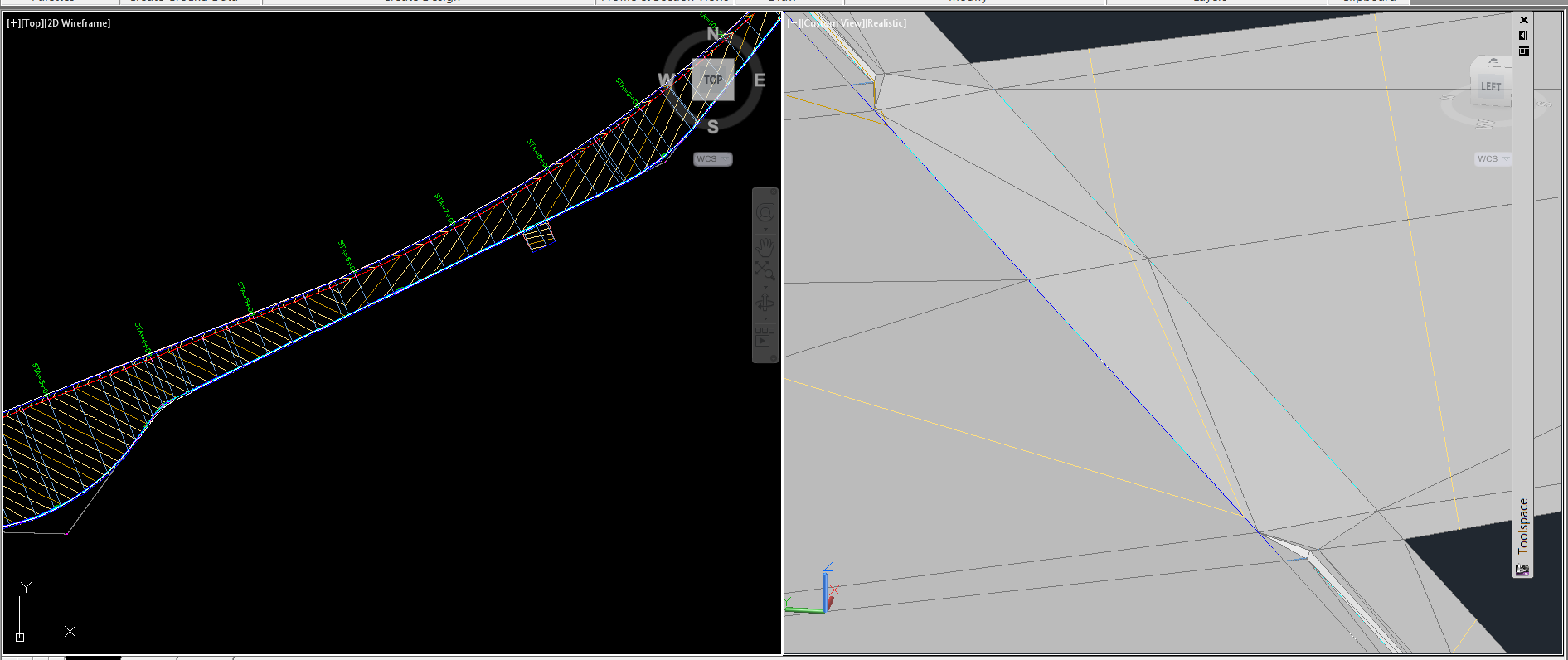Image resolution: width=1568 pixels, height=660 pixels.
Task: Open the [2D Wireframe] visual style menu
Action: pos(77,23)
